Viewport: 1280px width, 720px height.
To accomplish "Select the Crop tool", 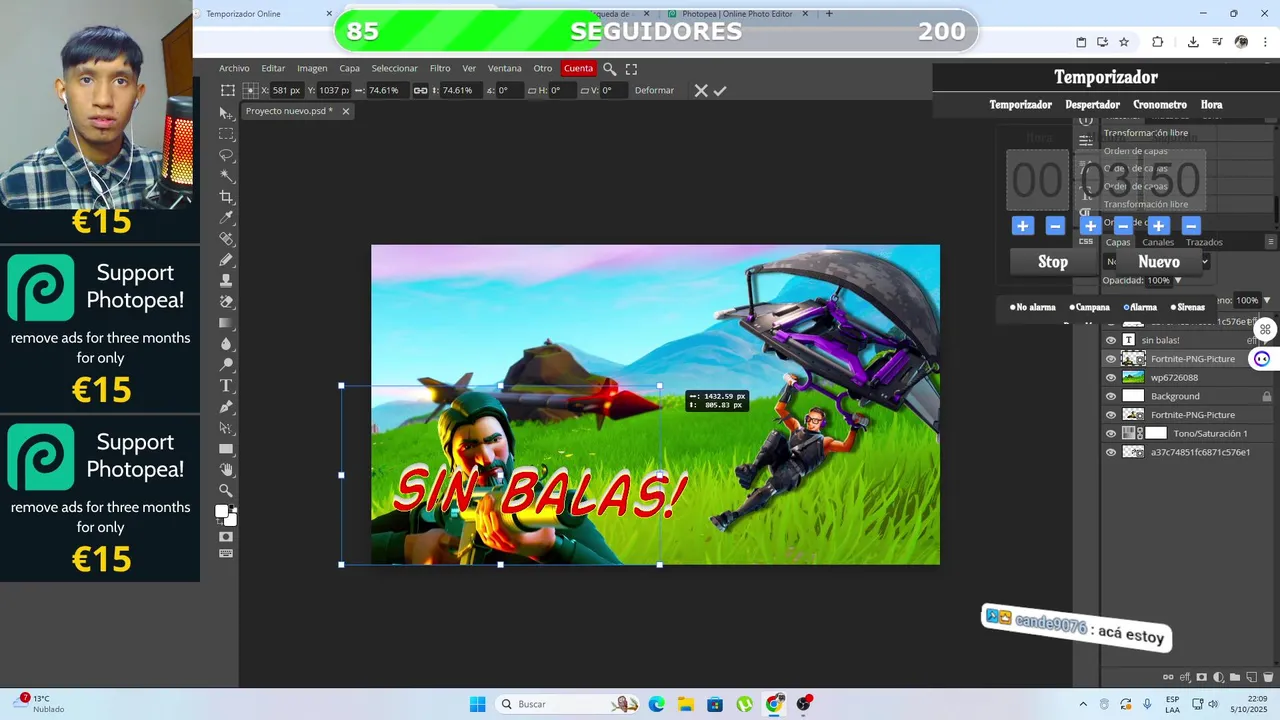I will click(227, 197).
